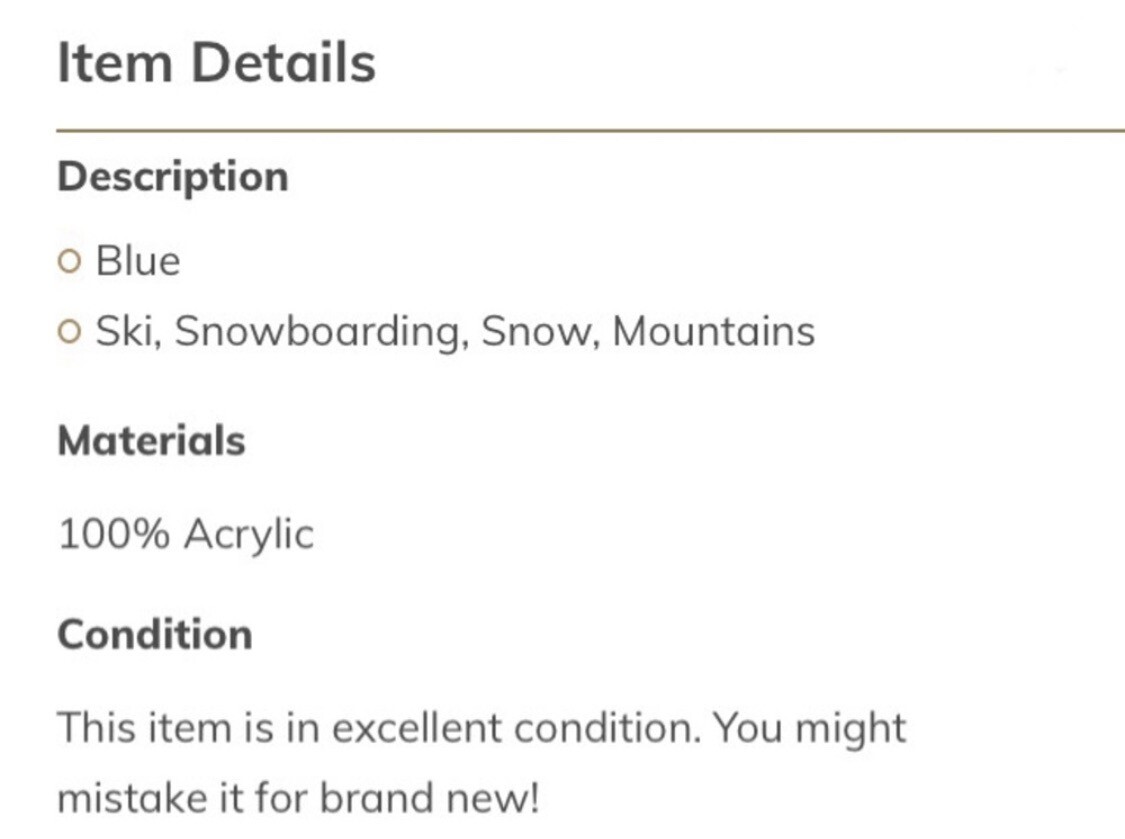Click the 100% text under Materials
The height and width of the screenshot is (839, 1125).
point(113,534)
